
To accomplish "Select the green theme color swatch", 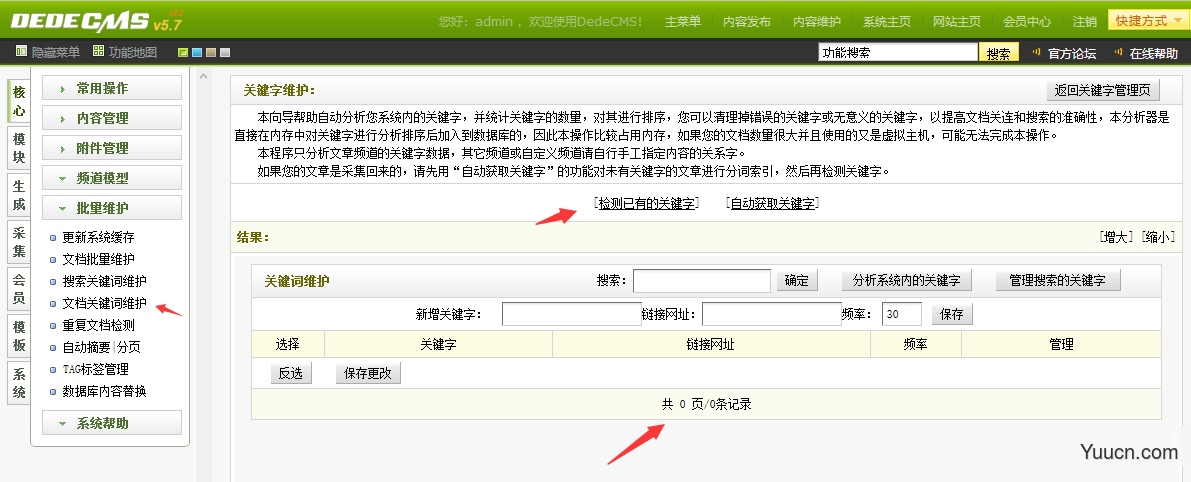I will coord(183,53).
